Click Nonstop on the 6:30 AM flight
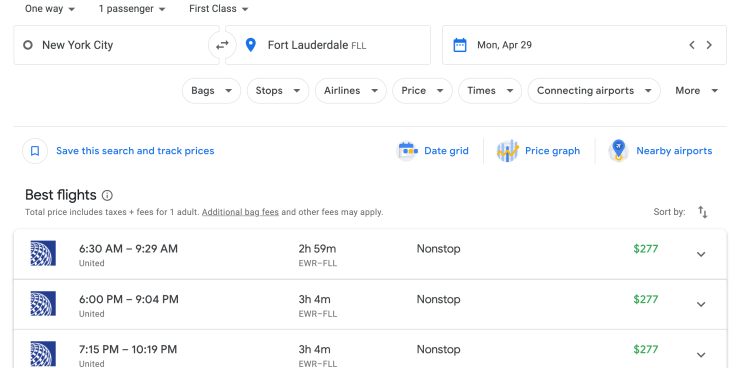Screen dimensions: 750x368 click(x=438, y=249)
